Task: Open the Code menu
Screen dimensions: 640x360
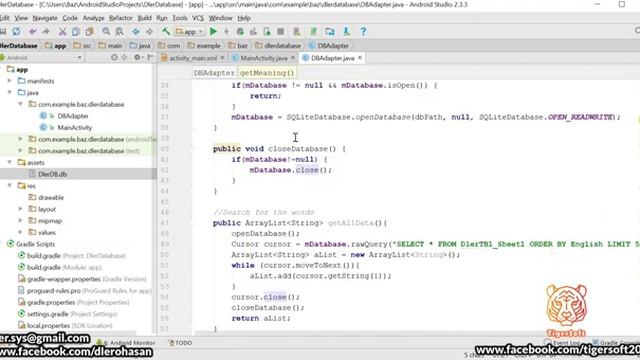Action: pyautogui.click(x=70, y=18)
